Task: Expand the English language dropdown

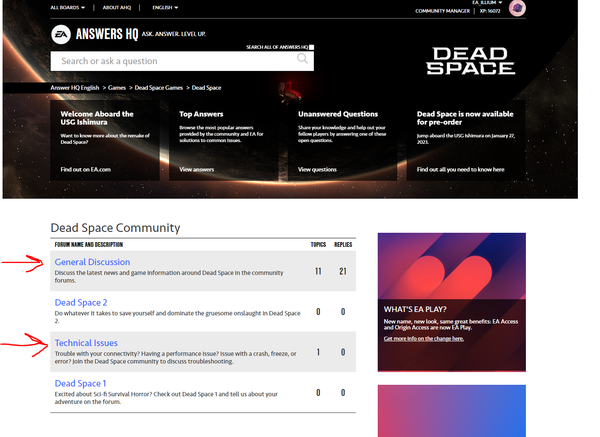Action: coord(162,8)
